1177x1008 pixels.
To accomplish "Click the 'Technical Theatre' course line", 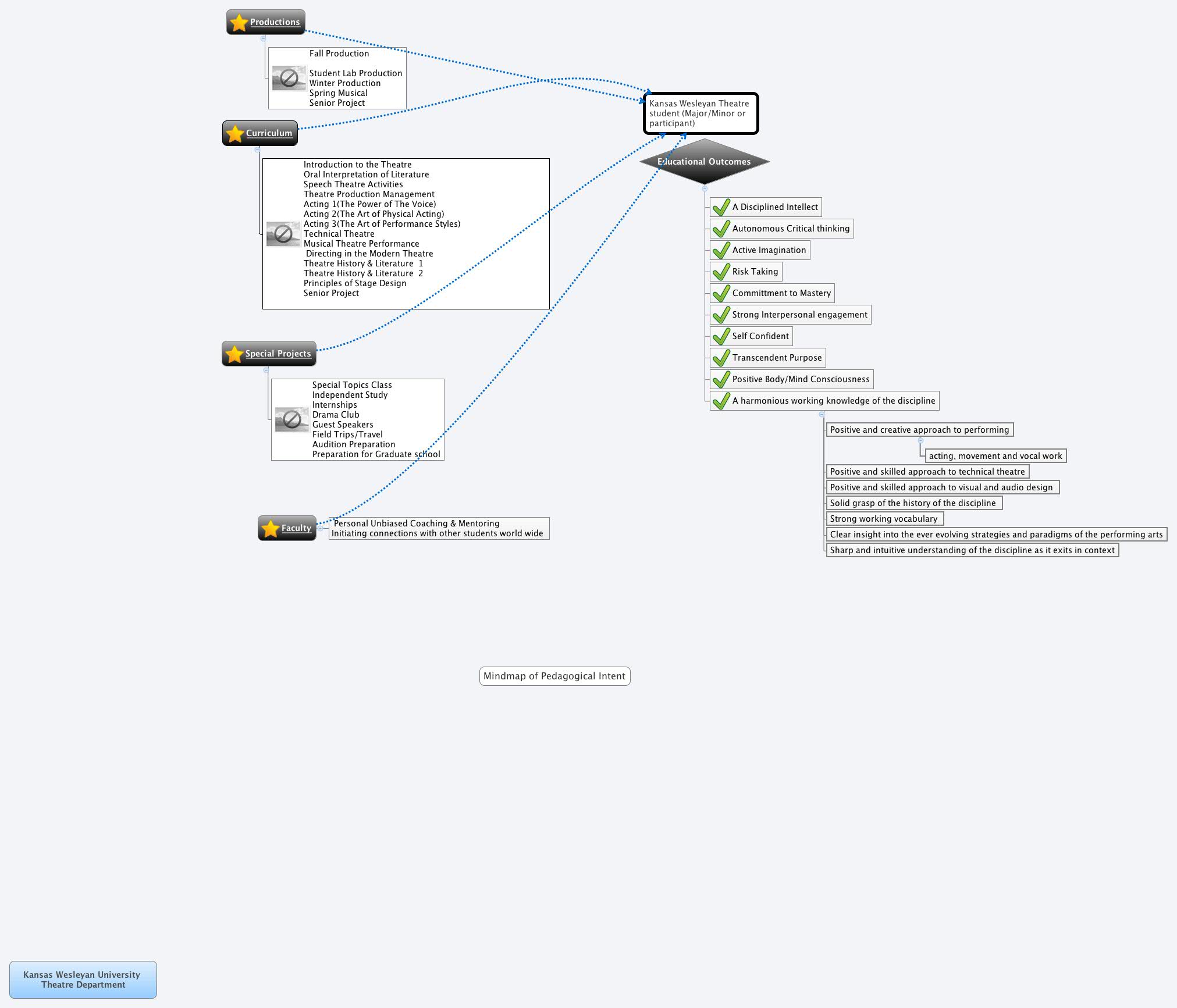I will coord(339,234).
